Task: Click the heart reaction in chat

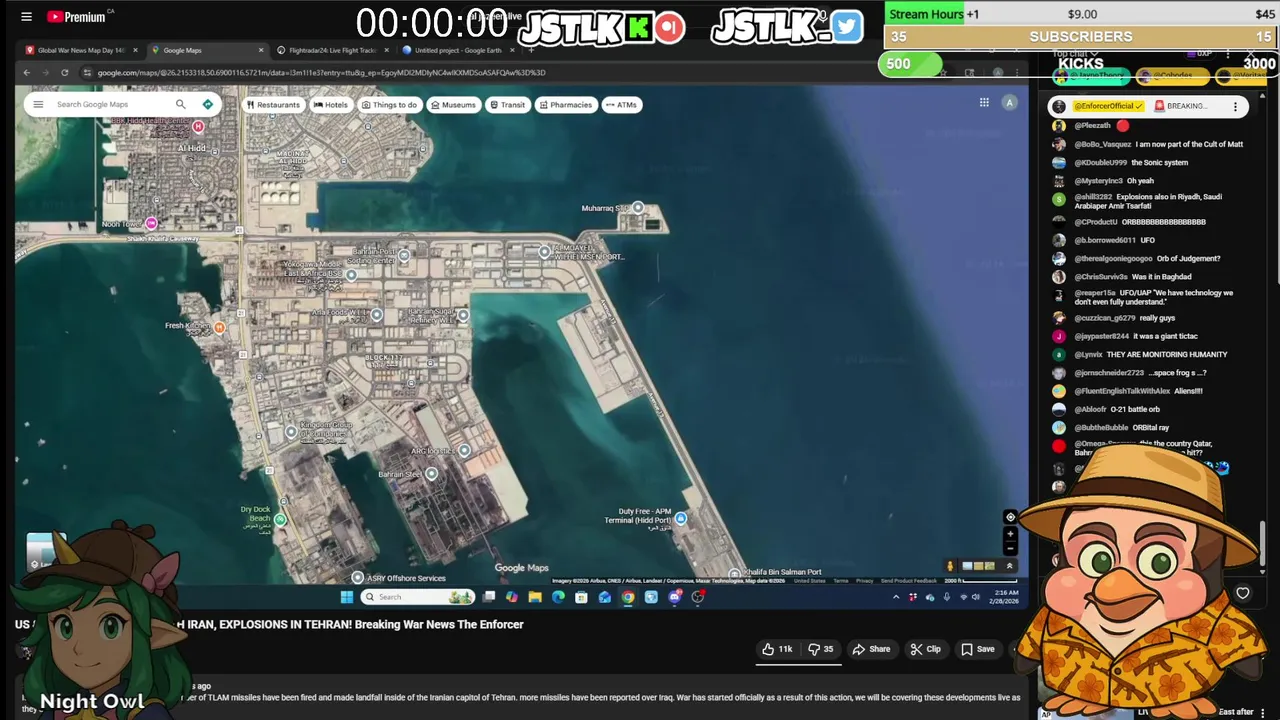Action: 1243,593
